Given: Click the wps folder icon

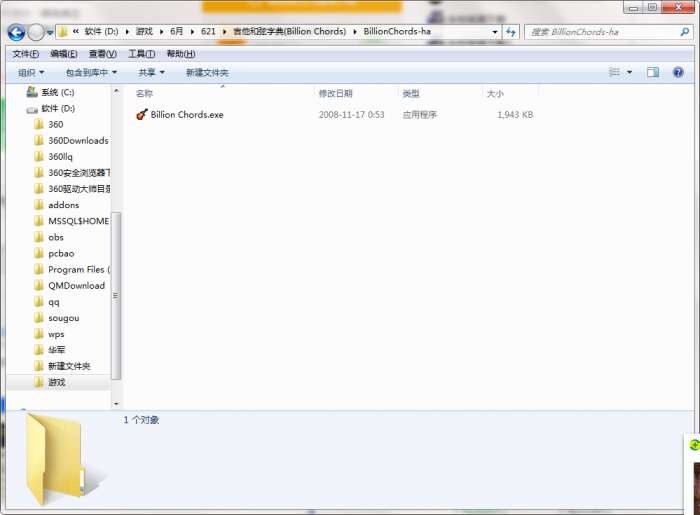Looking at the screenshot, I should (x=39, y=334).
